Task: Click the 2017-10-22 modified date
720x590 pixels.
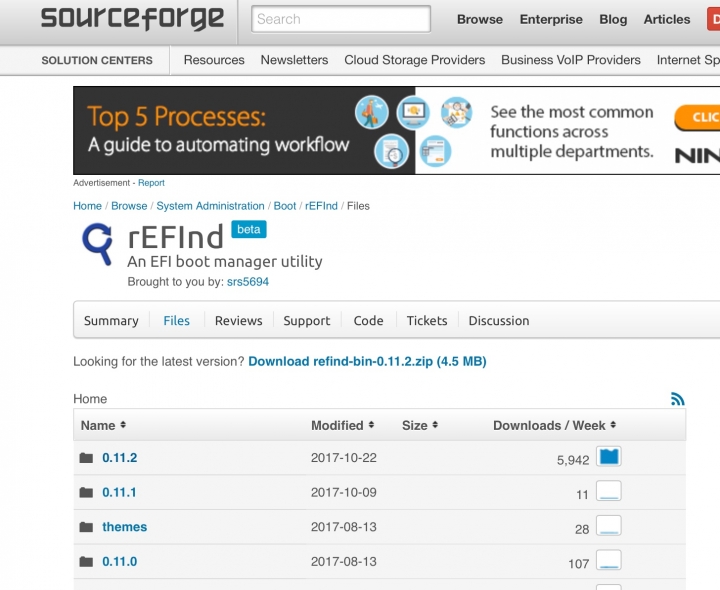Action: [x=343, y=458]
